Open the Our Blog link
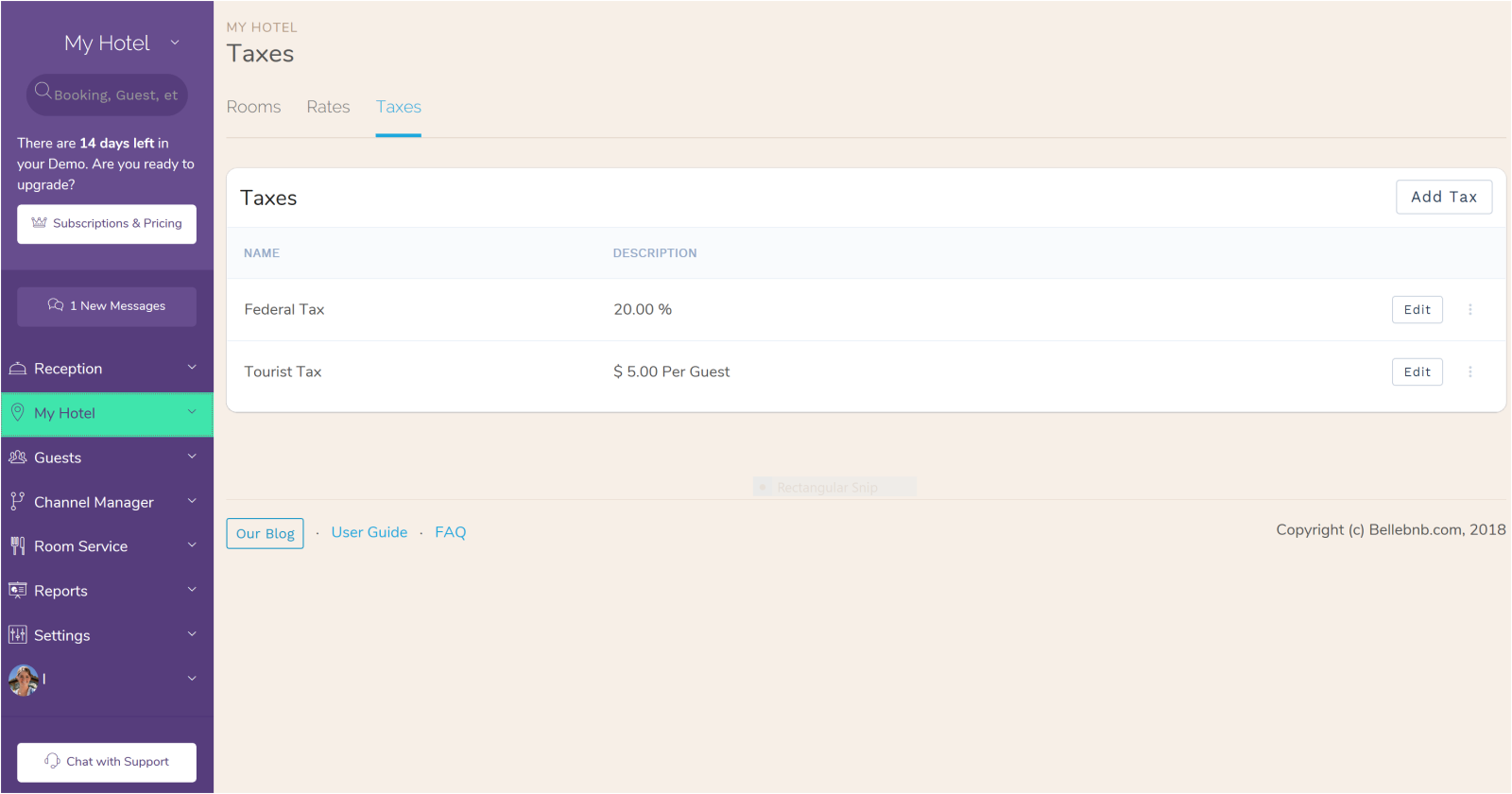The width and height of the screenshot is (1512, 794). pos(265,533)
